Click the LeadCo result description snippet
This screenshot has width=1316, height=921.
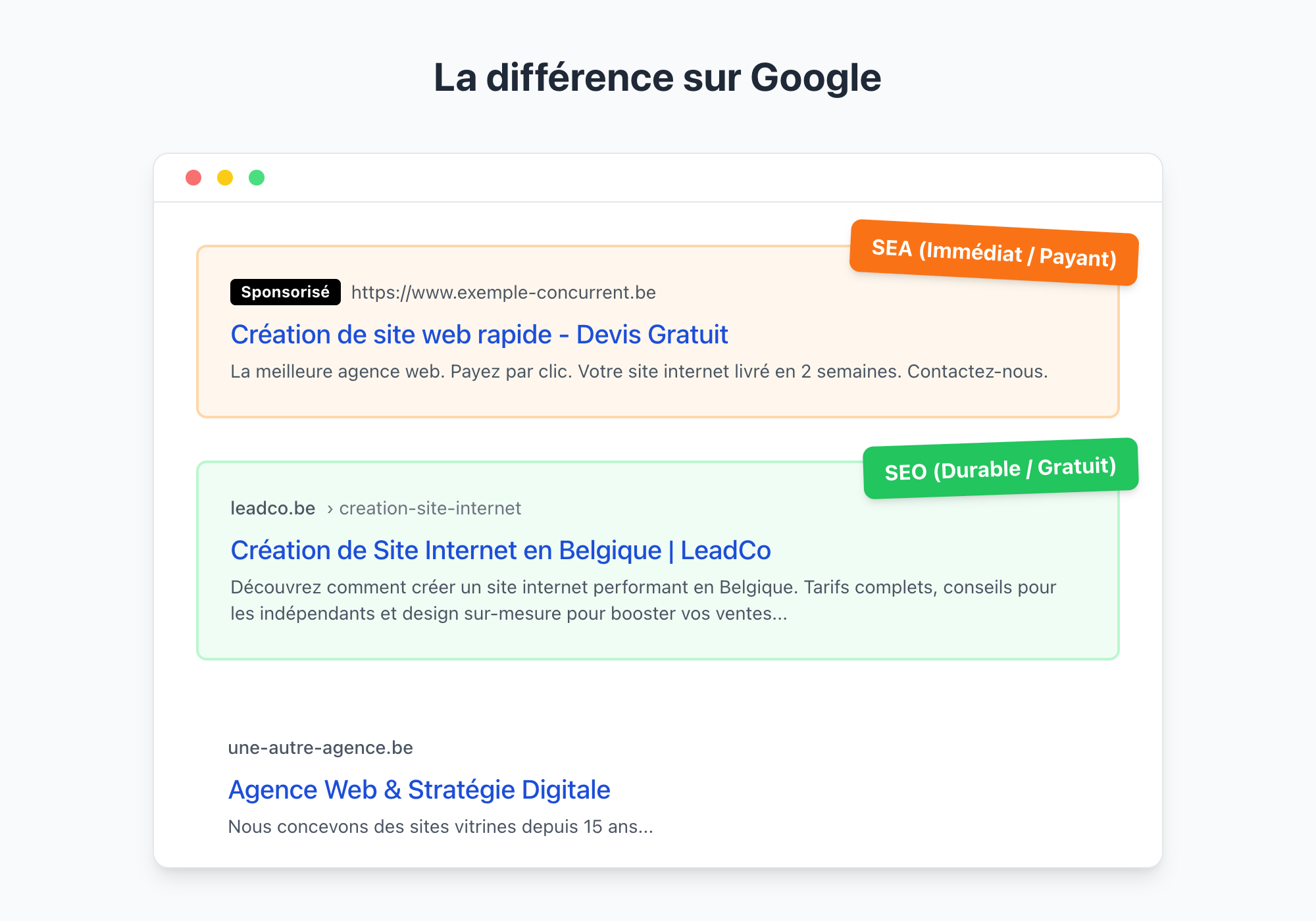coord(642,600)
